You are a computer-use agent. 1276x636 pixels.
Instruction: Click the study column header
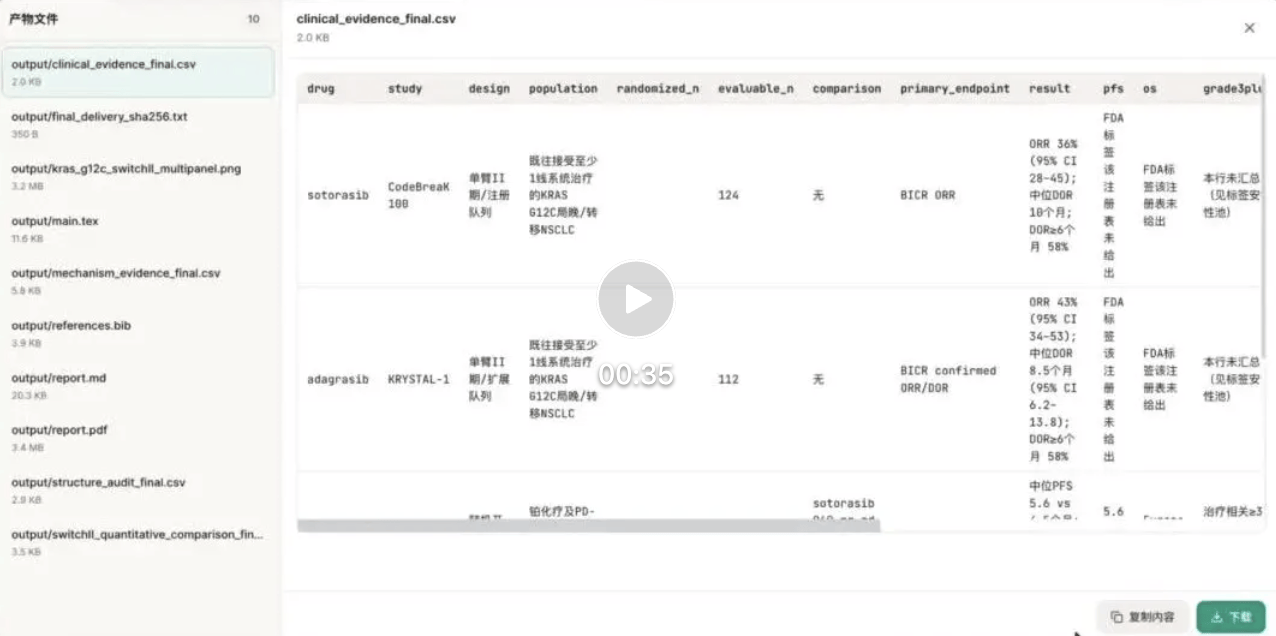405,89
